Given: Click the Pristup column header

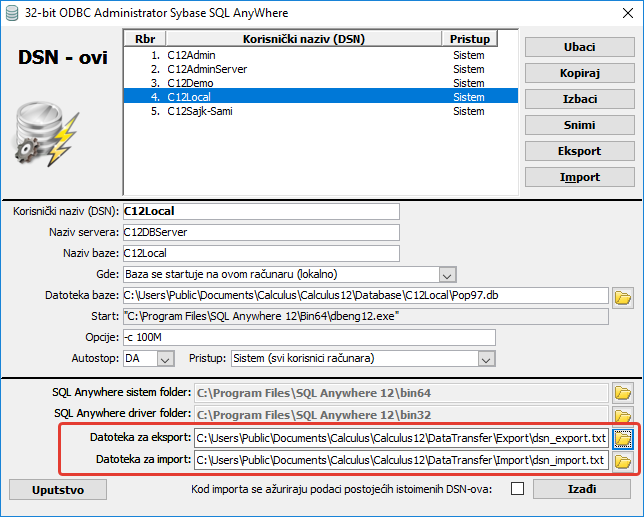Looking at the screenshot, I should click(470, 39).
